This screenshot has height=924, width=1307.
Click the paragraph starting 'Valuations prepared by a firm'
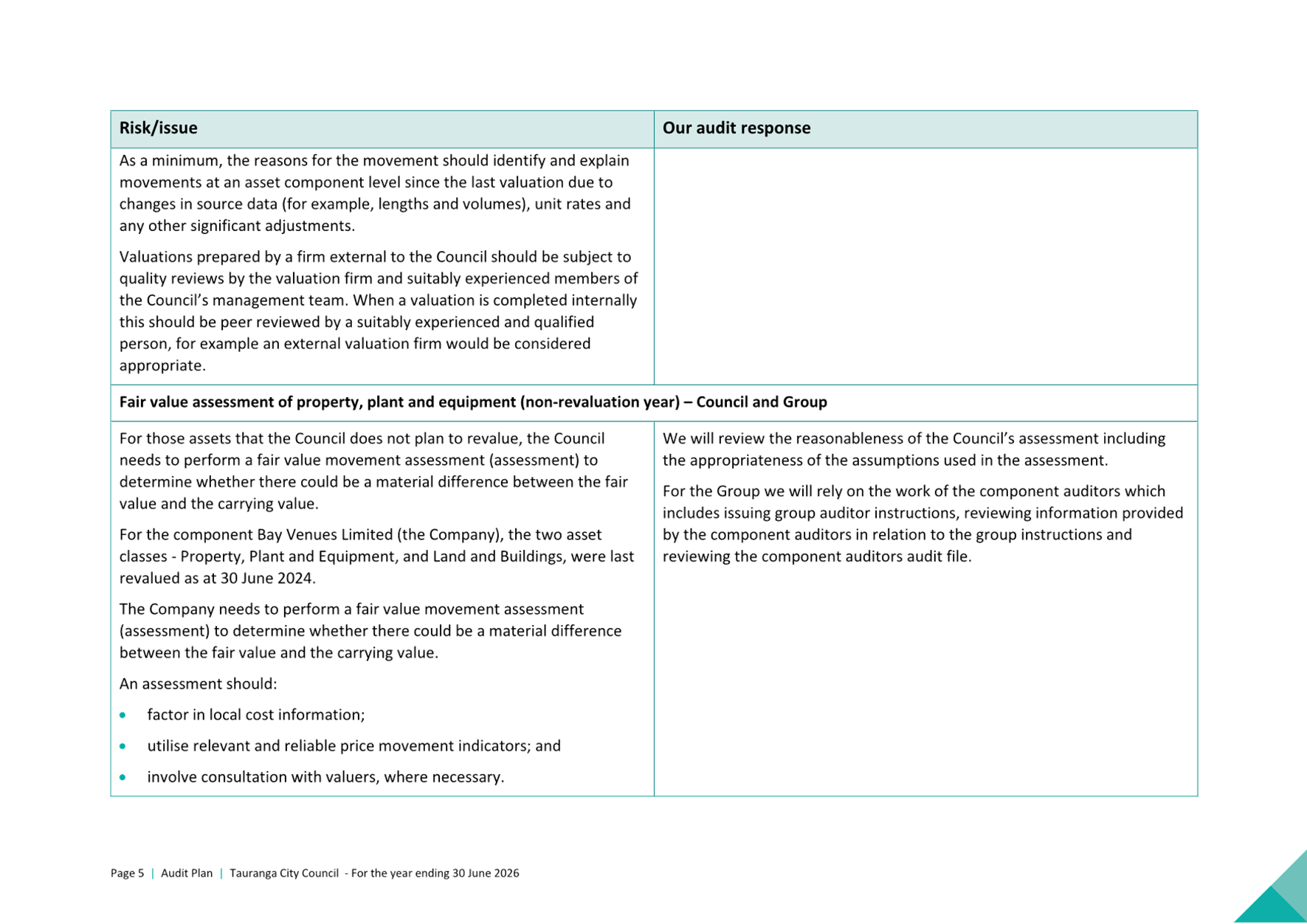[x=378, y=311]
